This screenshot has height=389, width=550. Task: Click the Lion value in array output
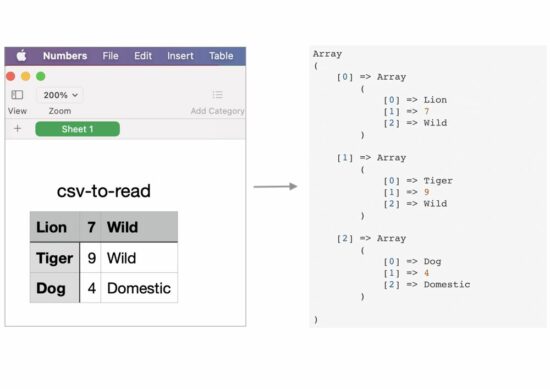pos(435,100)
